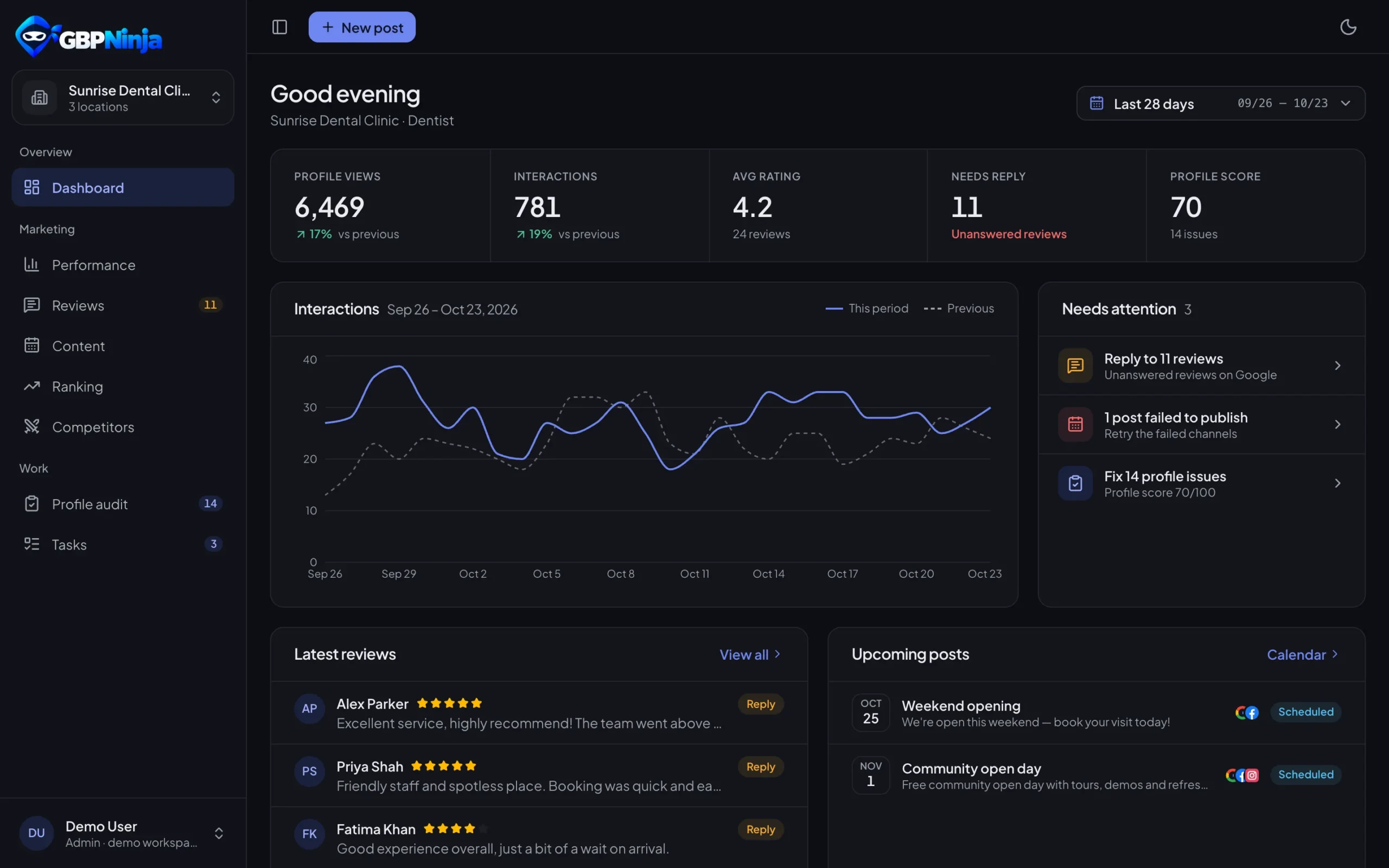Open Profile audit in sidebar
Screen dimensions: 1389x868
123,504
